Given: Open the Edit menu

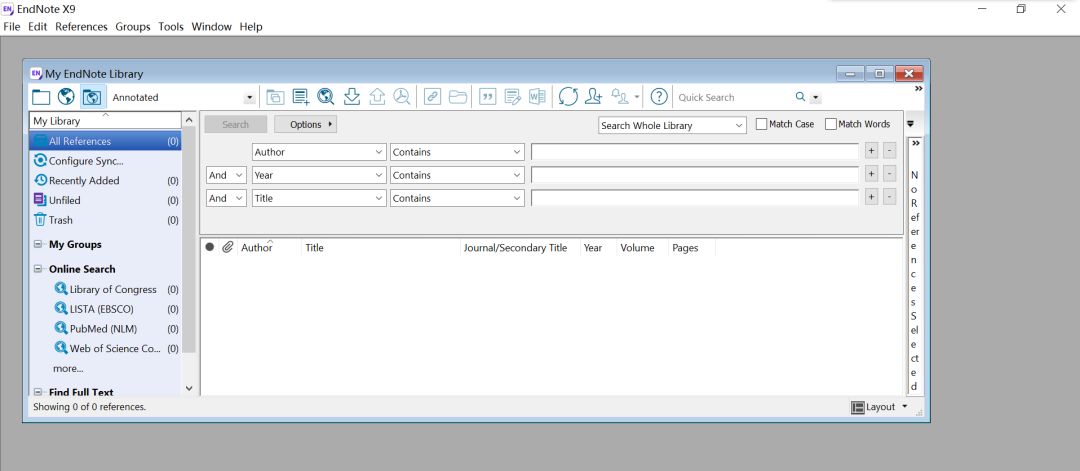Looking at the screenshot, I should (x=37, y=27).
